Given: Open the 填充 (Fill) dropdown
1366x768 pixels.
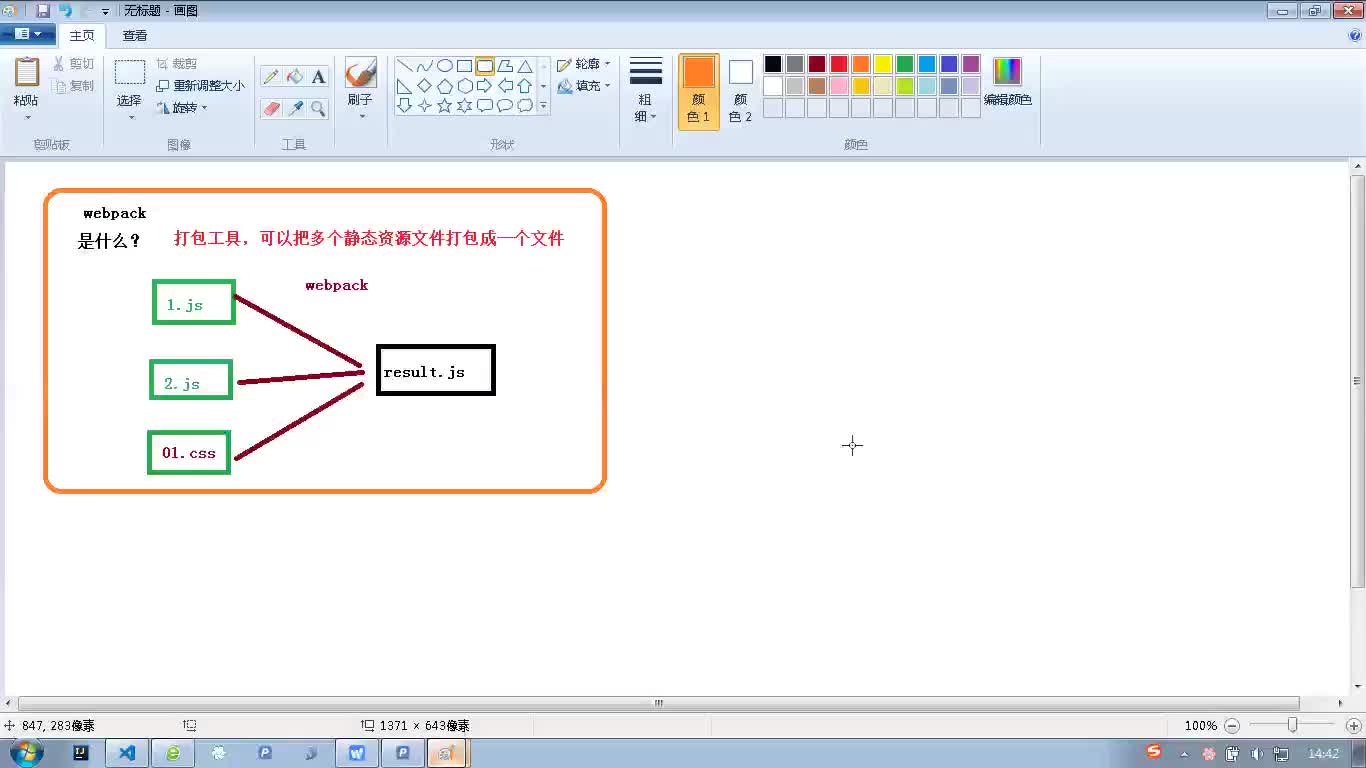Looking at the screenshot, I should click(x=584, y=86).
